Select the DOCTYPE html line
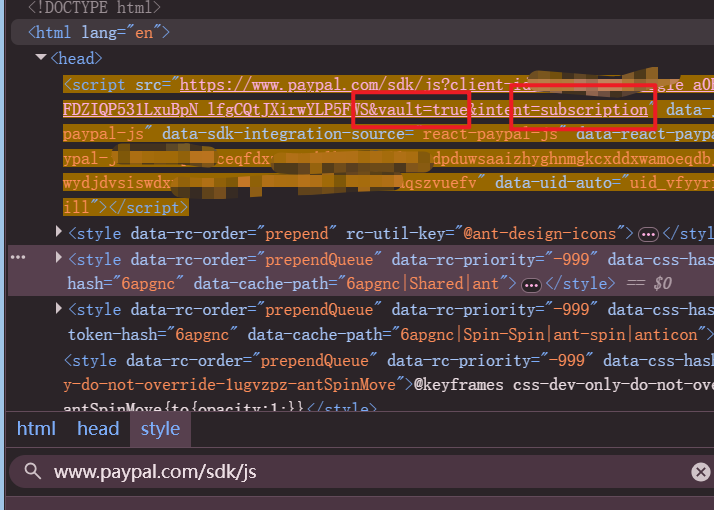The width and height of the screenshot is (714, 510). [94, 7]
